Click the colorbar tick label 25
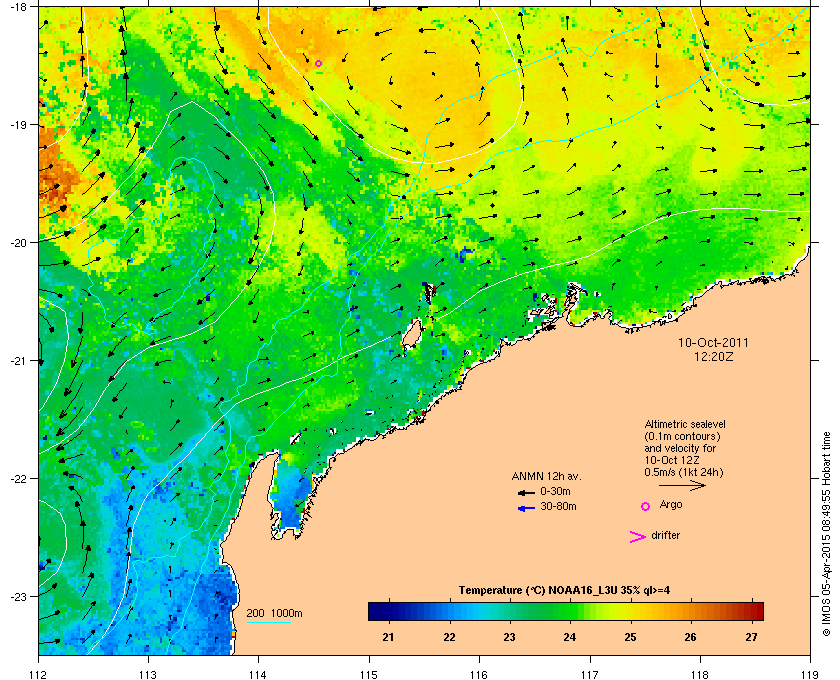This screenshot has height=680, width=840. coord(630,637)
